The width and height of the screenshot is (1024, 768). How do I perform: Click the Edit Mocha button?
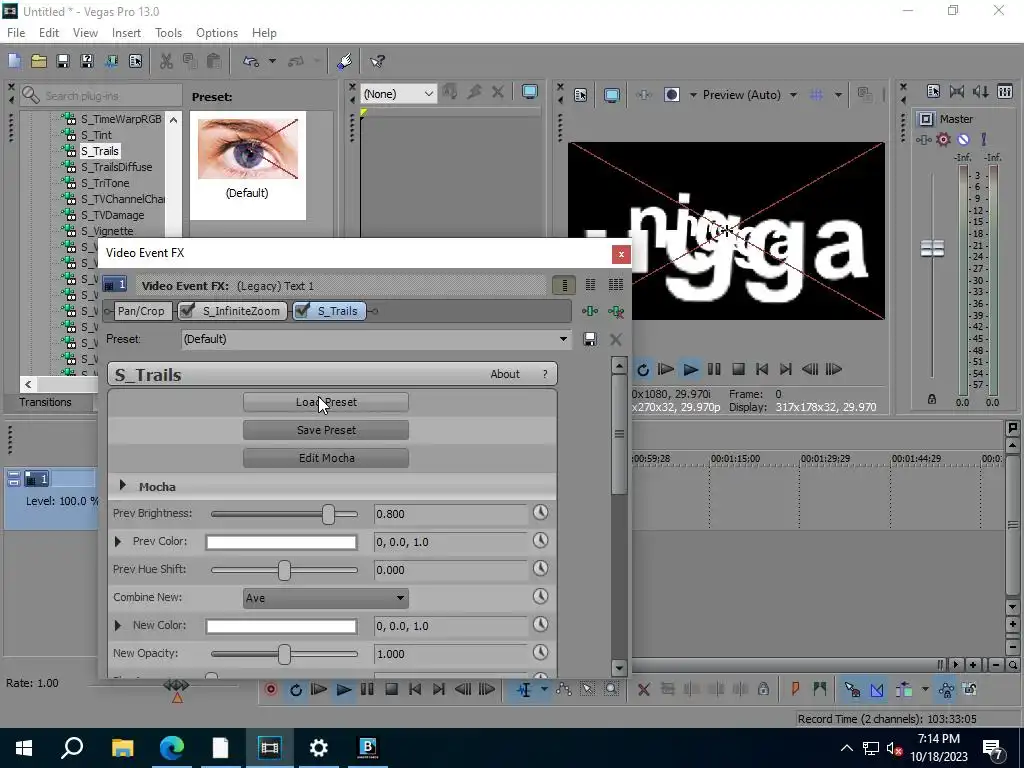tap(326, 458)
